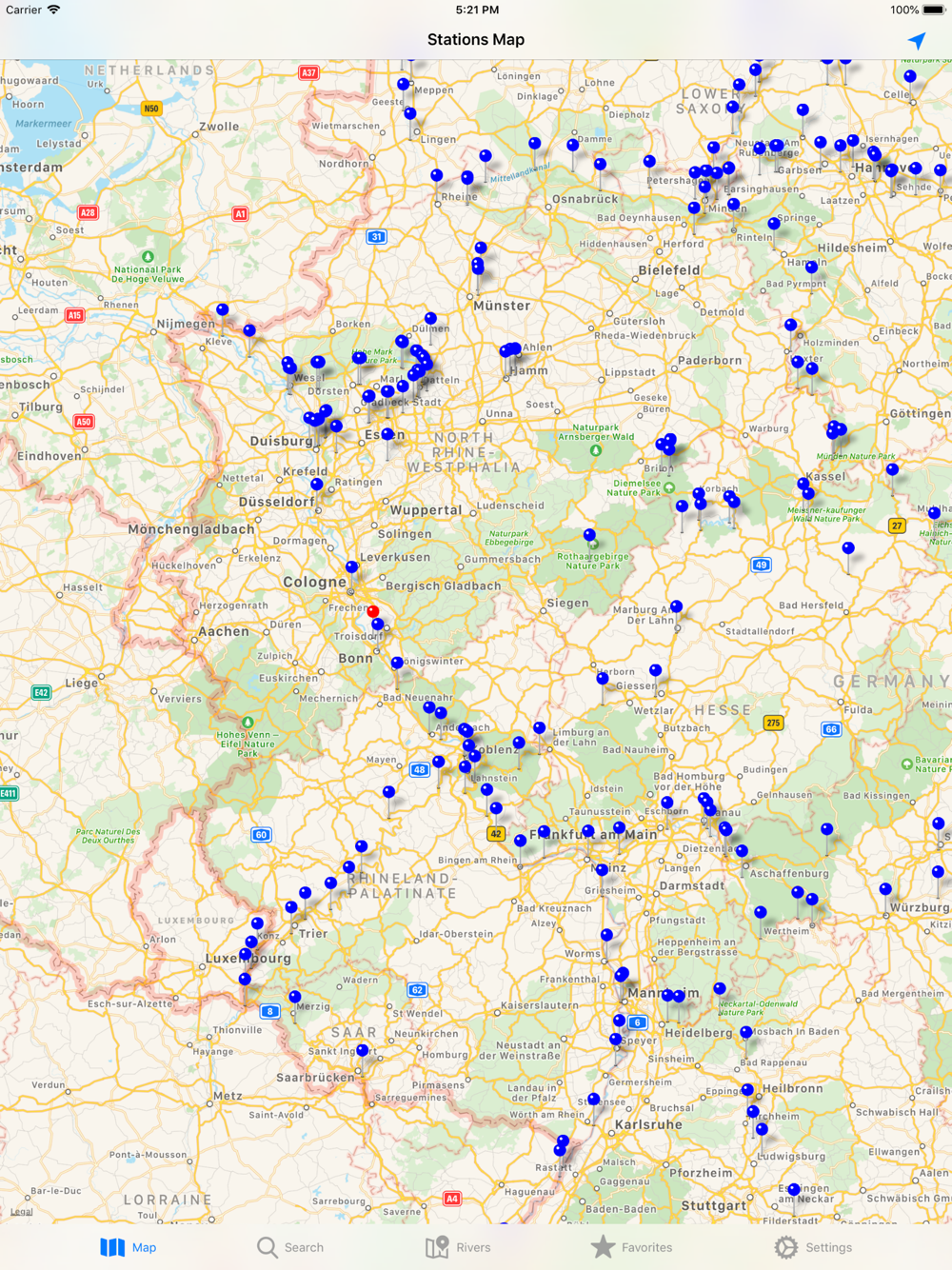The image size is (952, 1270).
Task: Tap the Karlsruhe city label
Action: (x=648, y=1124)
